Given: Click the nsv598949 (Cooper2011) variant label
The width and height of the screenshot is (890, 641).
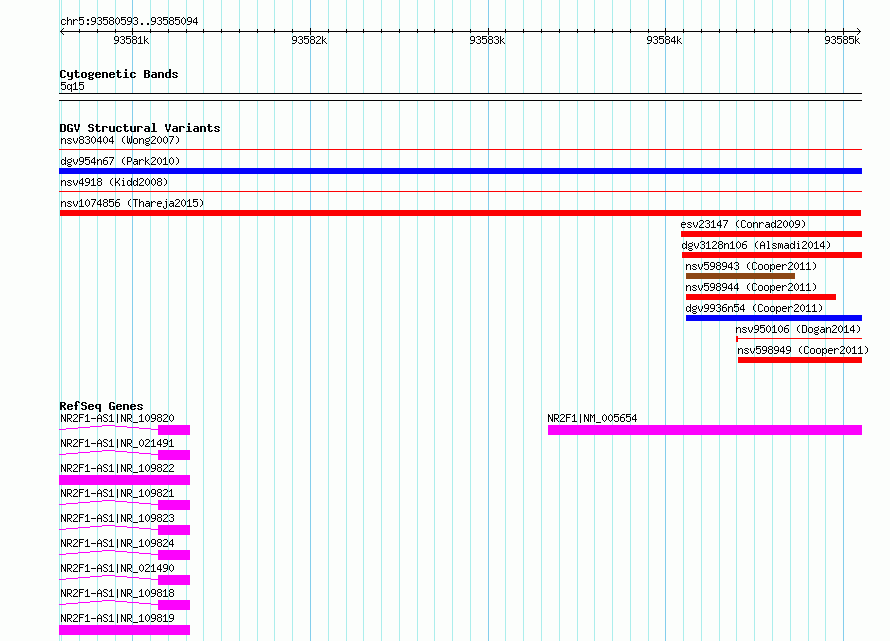Looking at the screenshot, I should [803, 350].
